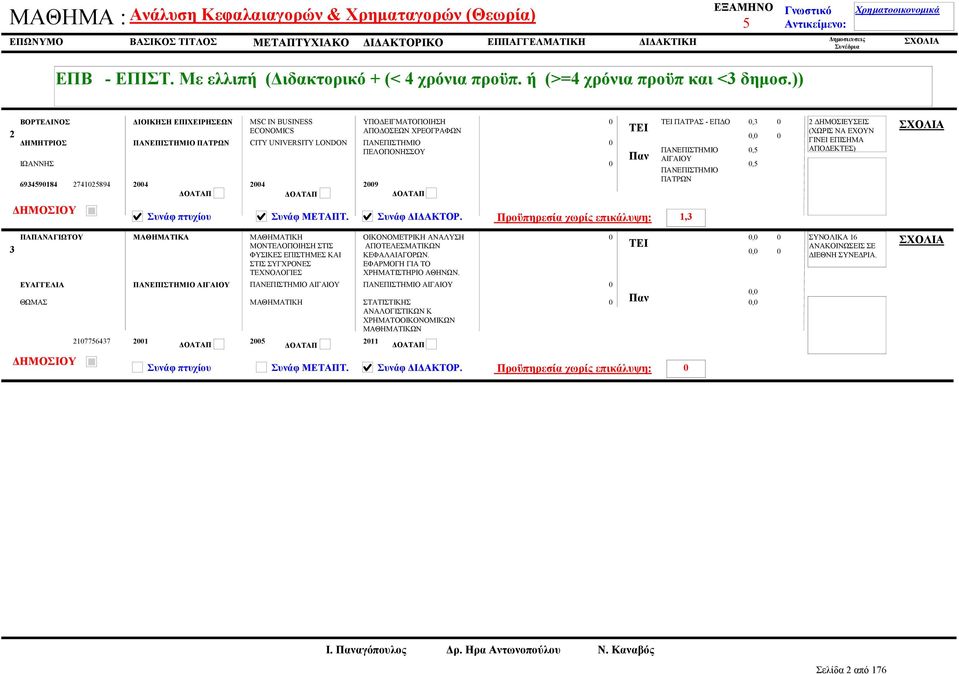Click the ΒΑΣΙΚΟΣ ΤΙΤΛΟΣ column header

point(173,42)
